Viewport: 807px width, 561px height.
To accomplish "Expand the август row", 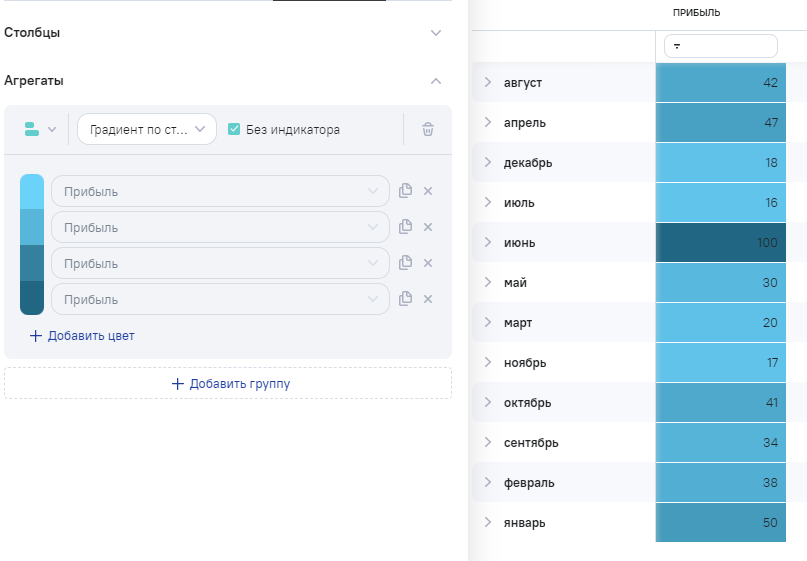I will coord(488,82).
